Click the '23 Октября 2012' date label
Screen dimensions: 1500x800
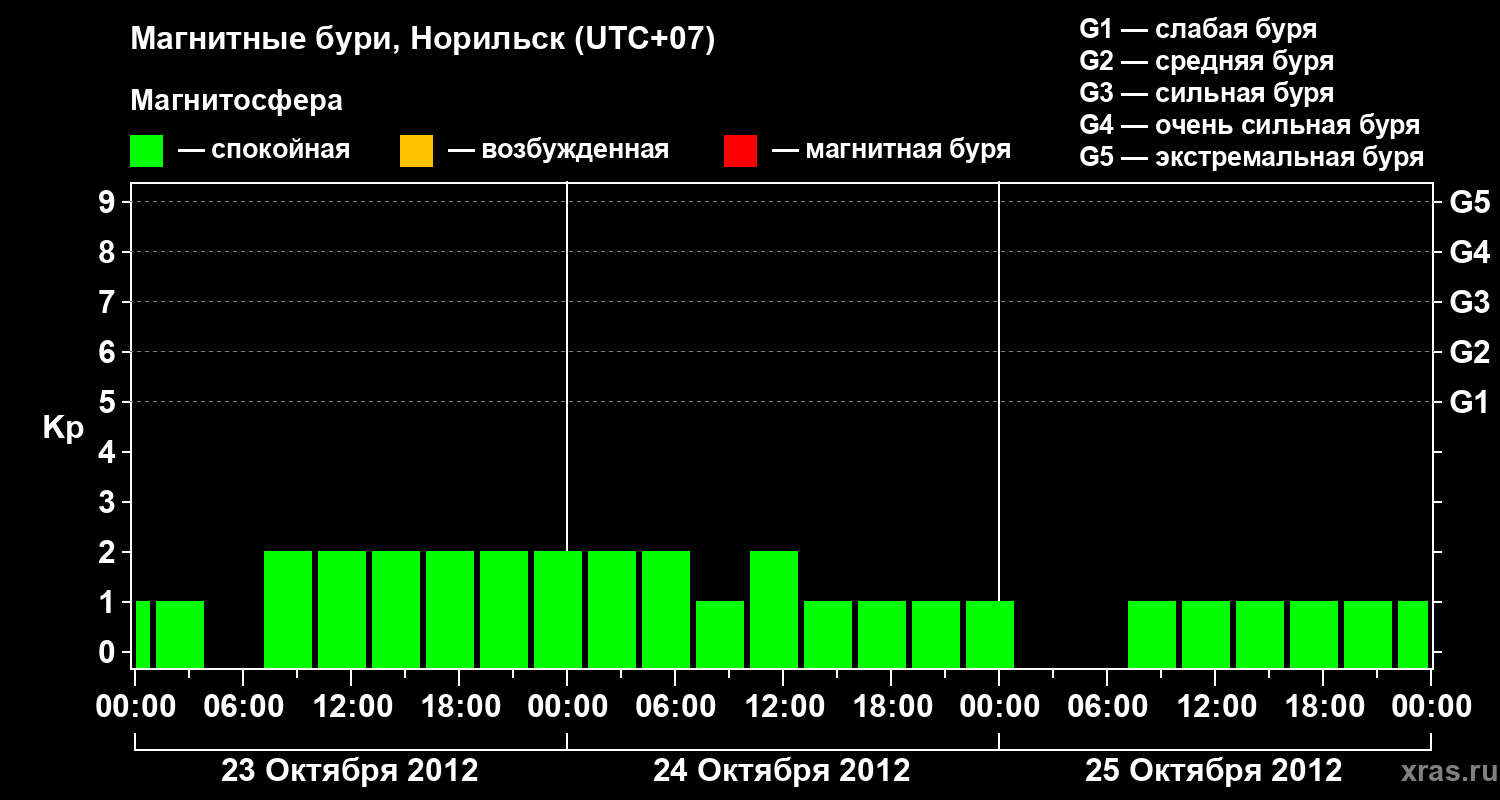(349, 771)
